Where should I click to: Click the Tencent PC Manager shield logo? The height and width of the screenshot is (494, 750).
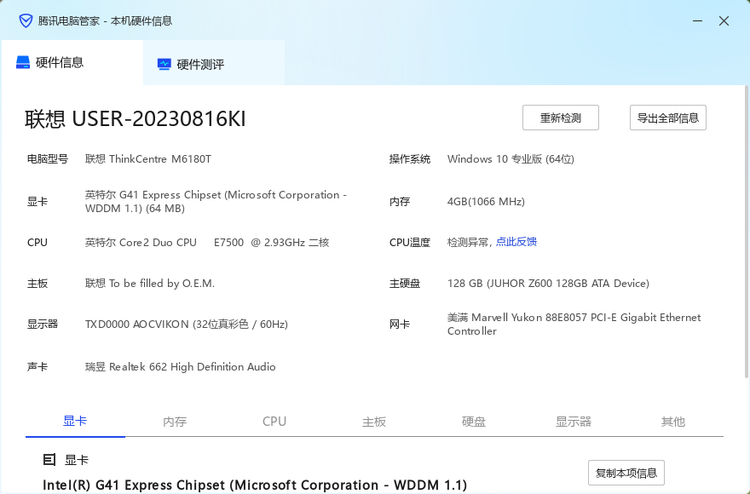pos(26,20)
